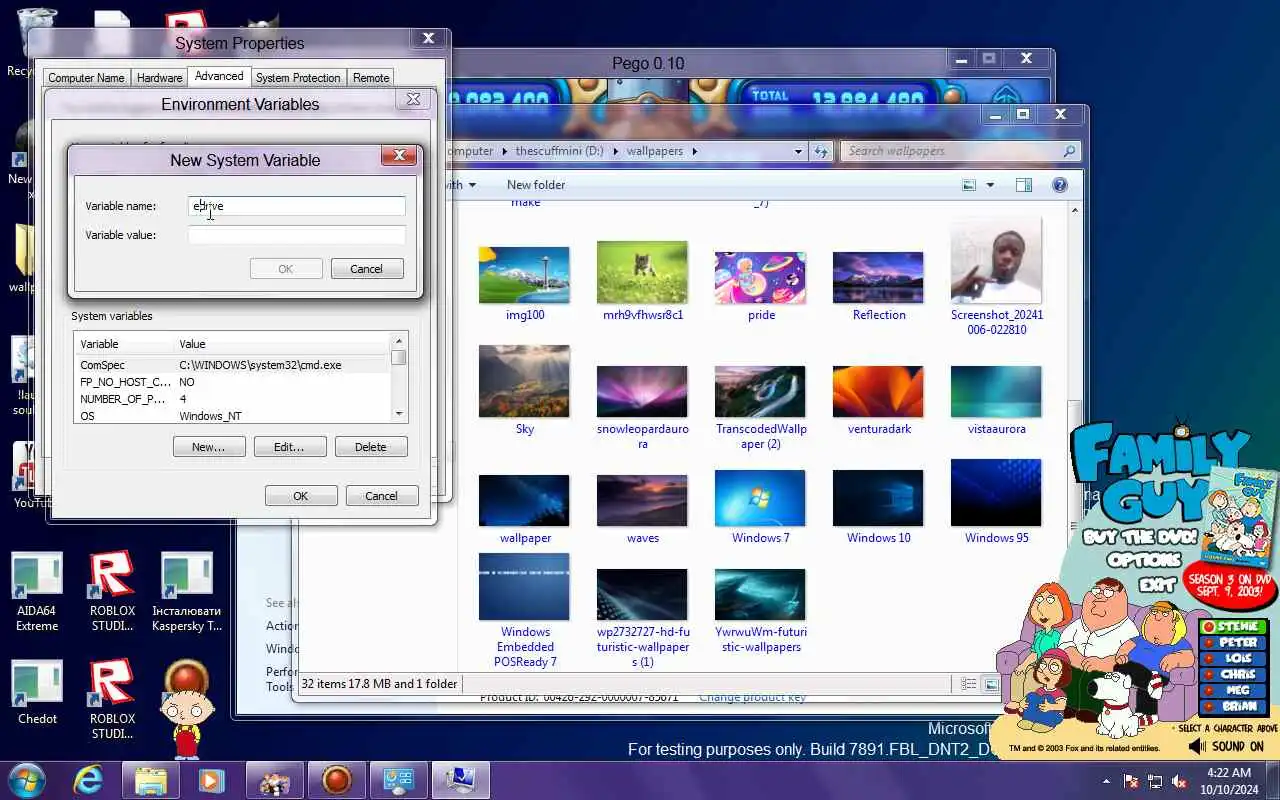The image size is (1280, 800).
Task: Click the search magnifier icon in Explorer
Action: click(x=1069, y=151)
